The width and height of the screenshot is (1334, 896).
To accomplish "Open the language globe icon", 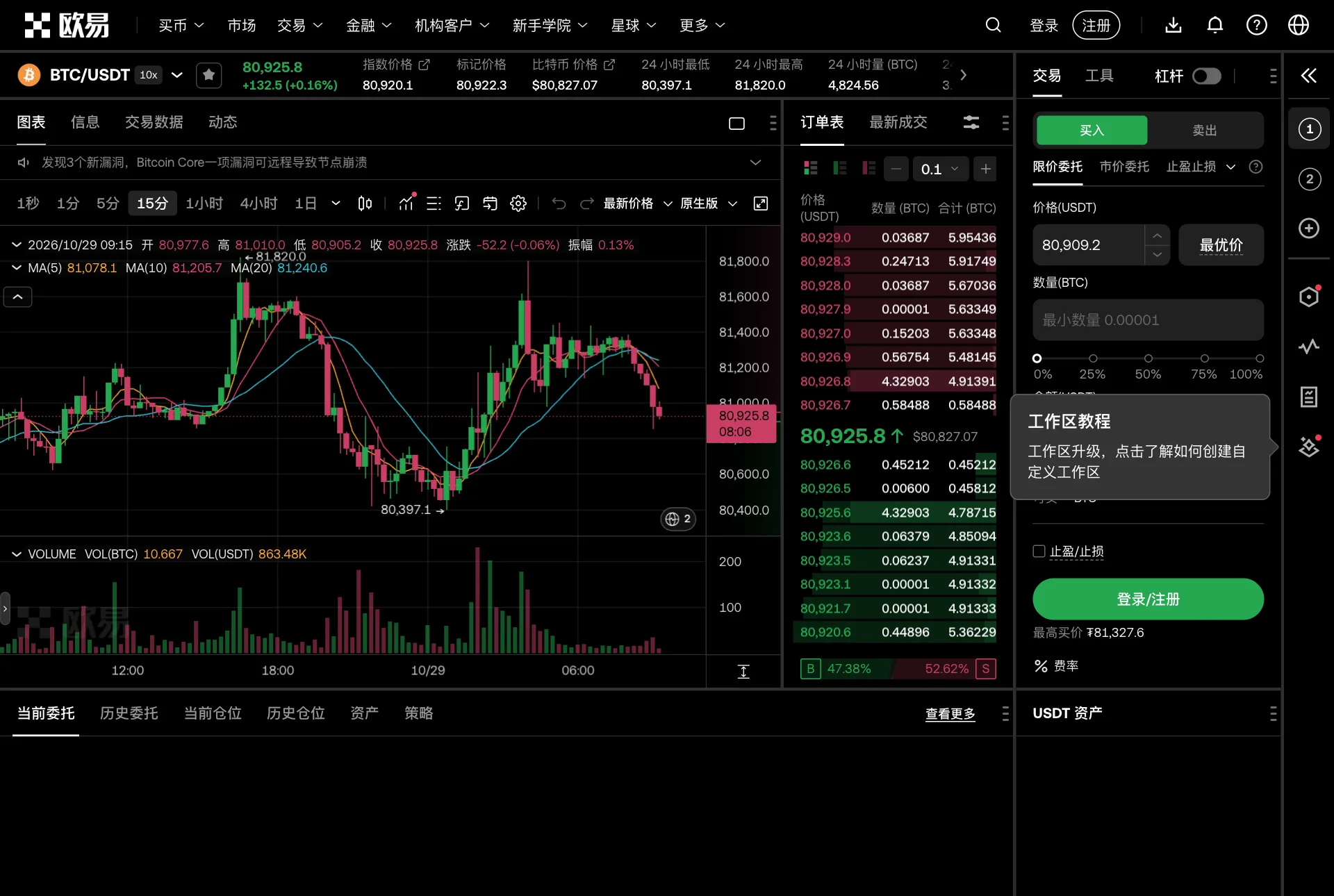I will (1298, 26).
